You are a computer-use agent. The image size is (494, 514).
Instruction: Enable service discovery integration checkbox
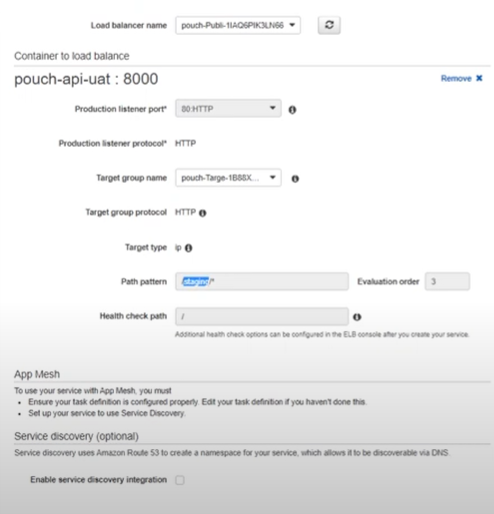pyautogui.click(x=180, y=480)
